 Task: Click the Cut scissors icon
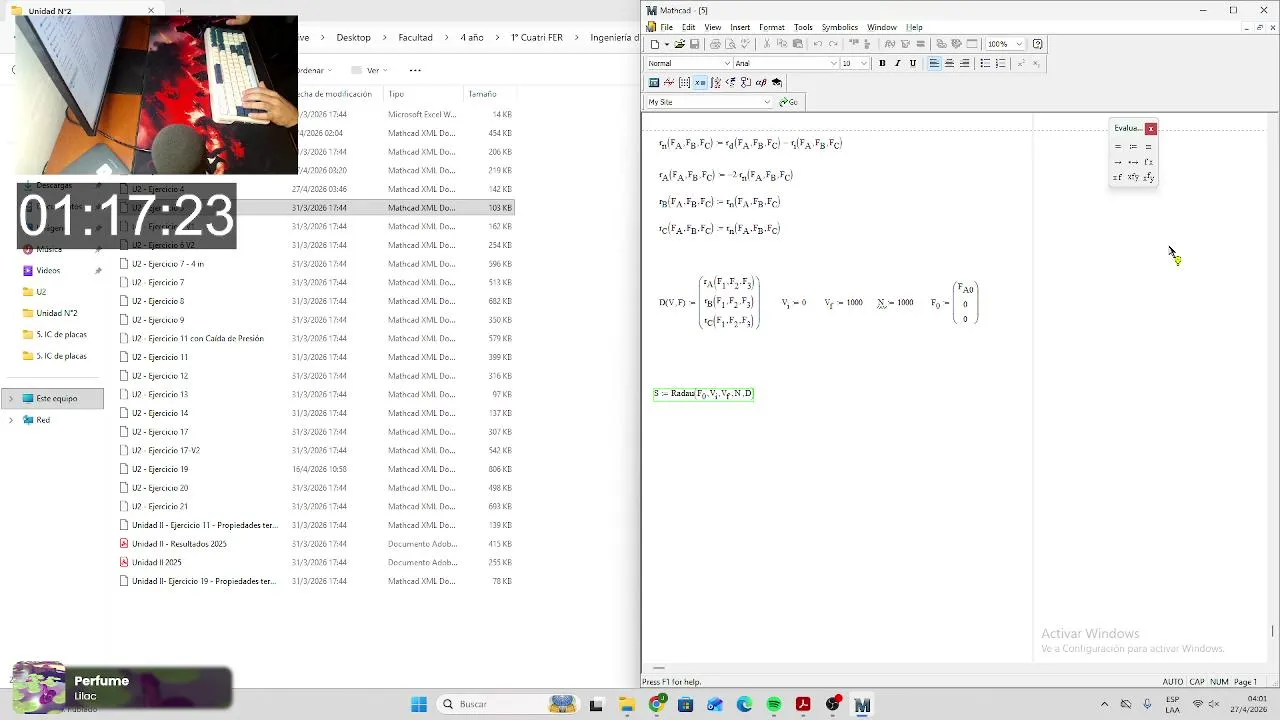(767, 44)
